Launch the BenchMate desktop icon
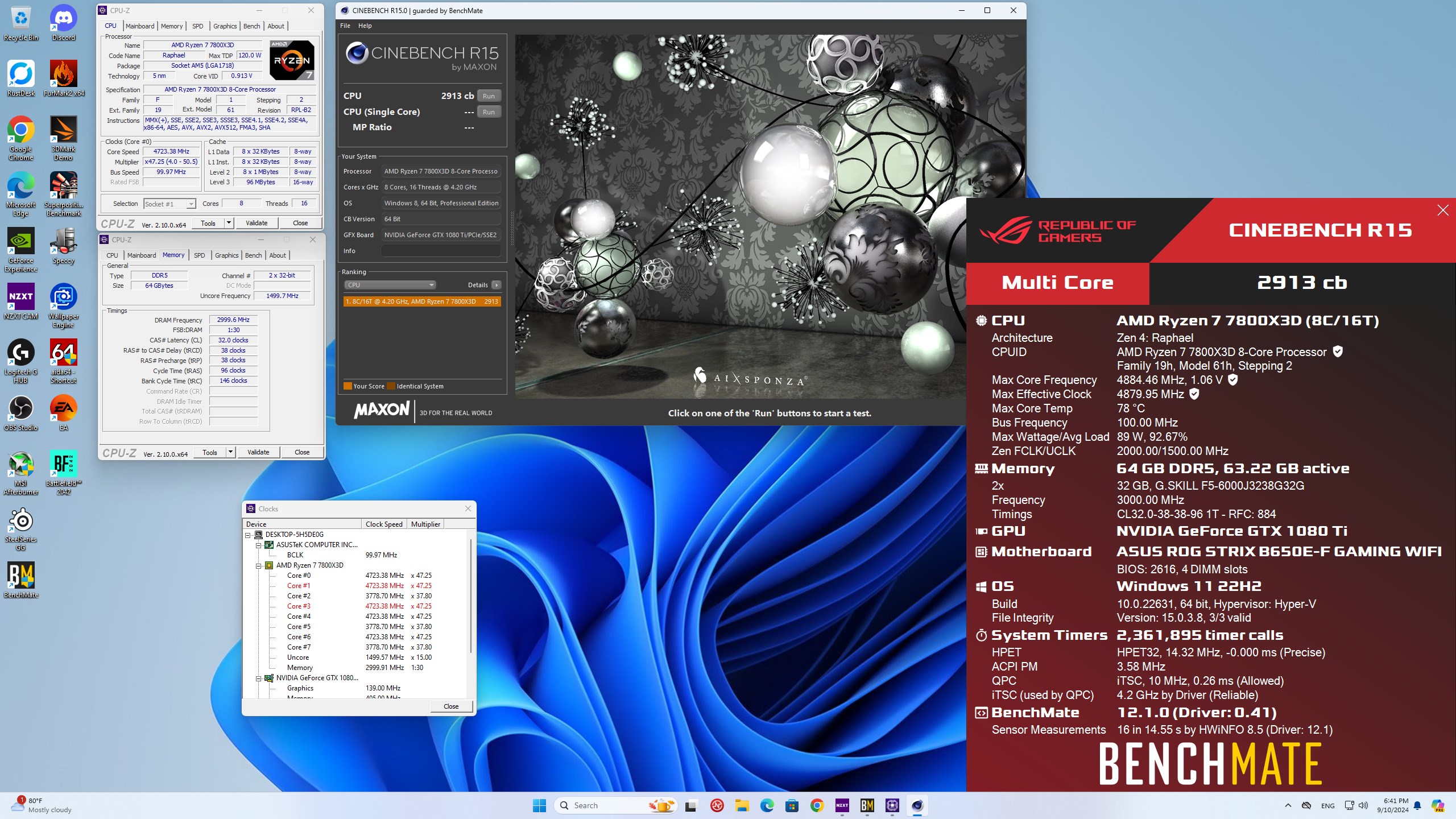The image size is (1456, 819). click(x=21, y=580)
